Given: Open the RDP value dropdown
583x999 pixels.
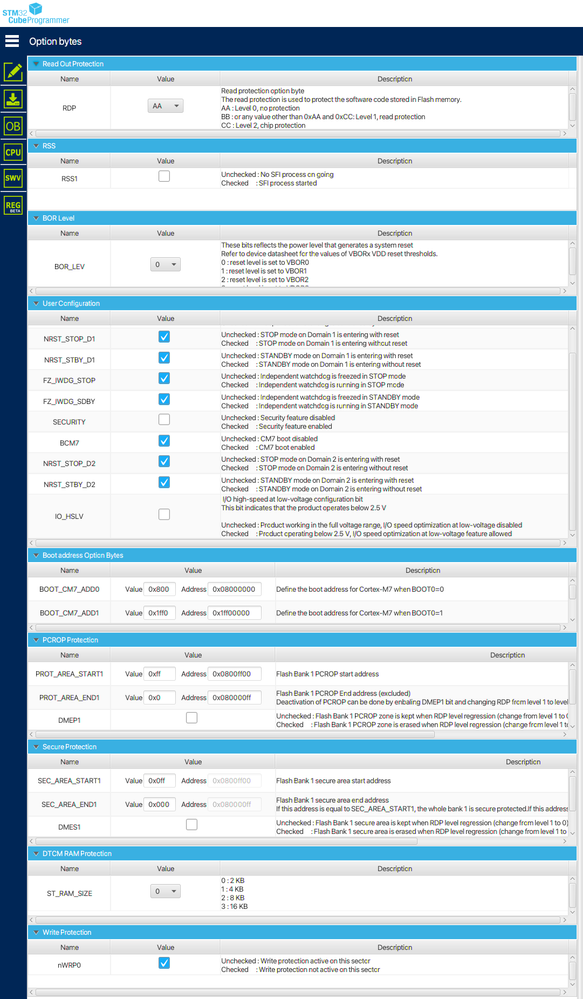Looking at the screenshot, I should 166,106.
